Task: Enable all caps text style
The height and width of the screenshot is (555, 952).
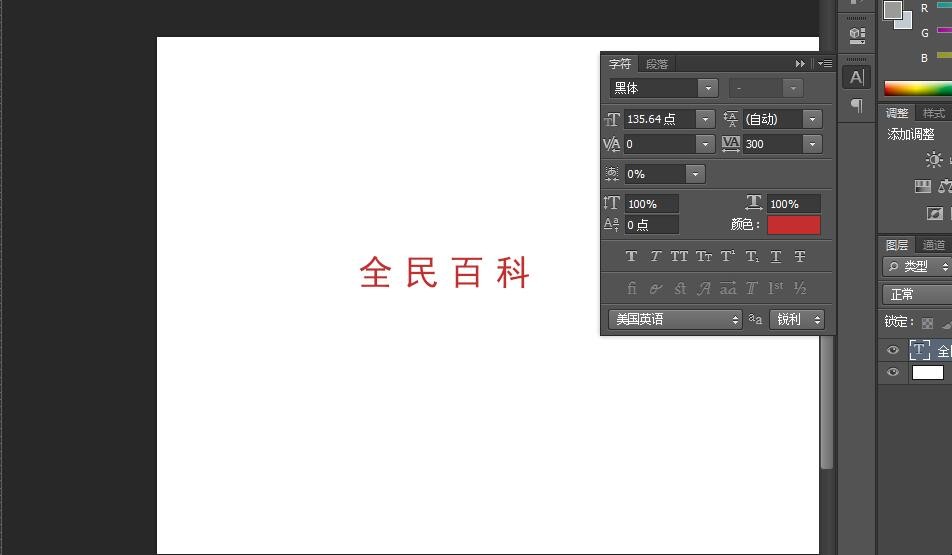Action: [679, 257]
